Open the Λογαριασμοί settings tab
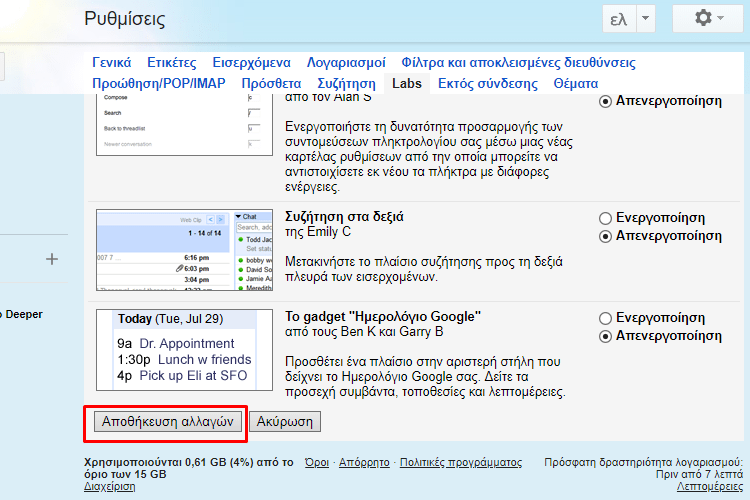This screenshot has height=500, width=750. click(x=346, y=63)
